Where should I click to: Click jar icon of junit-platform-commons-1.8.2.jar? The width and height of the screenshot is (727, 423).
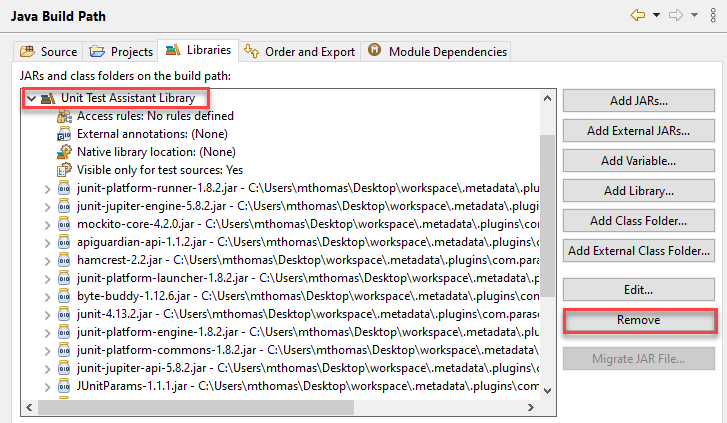pyautogui.click(x=64, y=351)
